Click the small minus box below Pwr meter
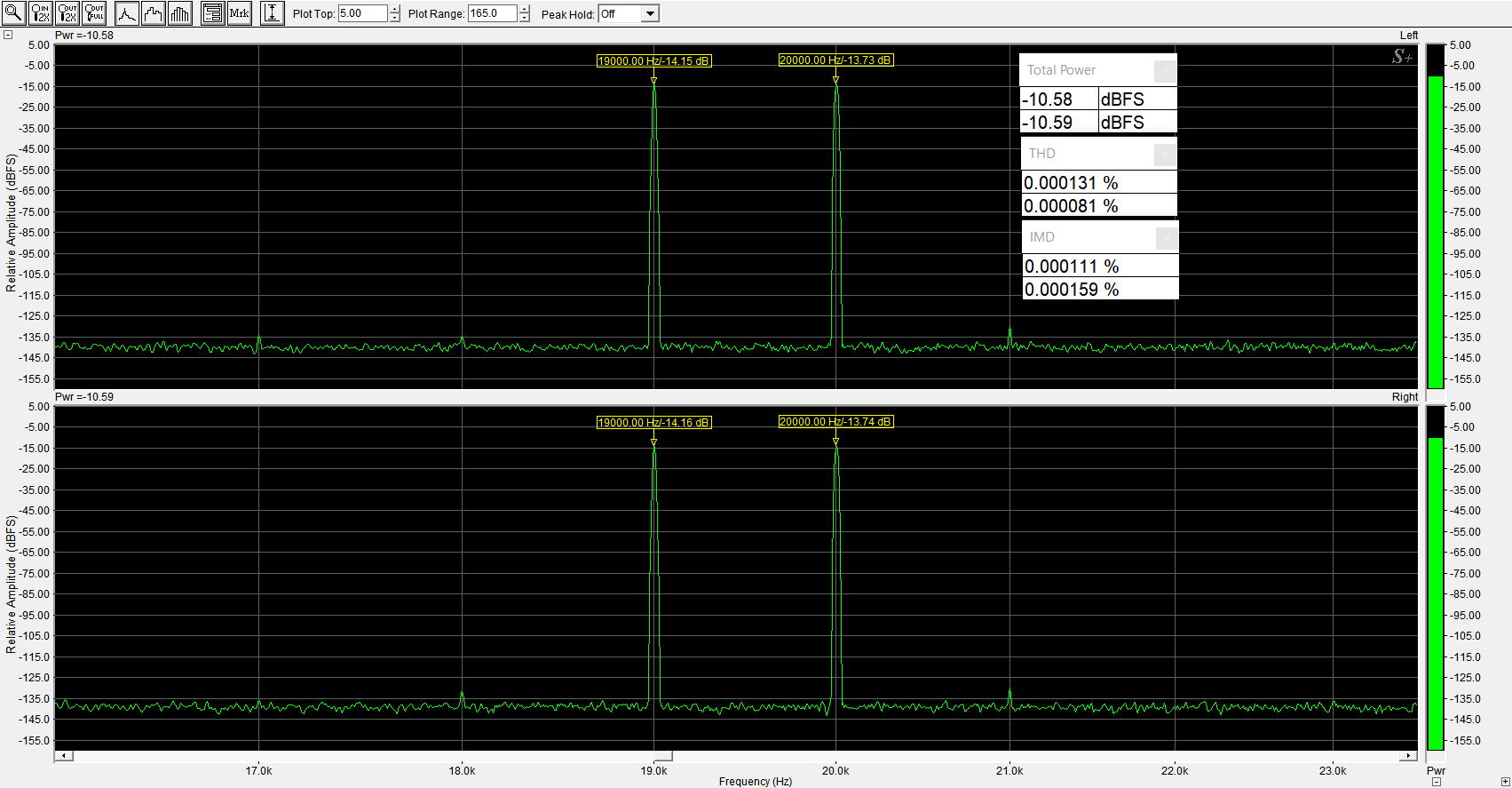Image resolution: width=1512 pixels, height=788 pixels. [x=1436, y=782]
